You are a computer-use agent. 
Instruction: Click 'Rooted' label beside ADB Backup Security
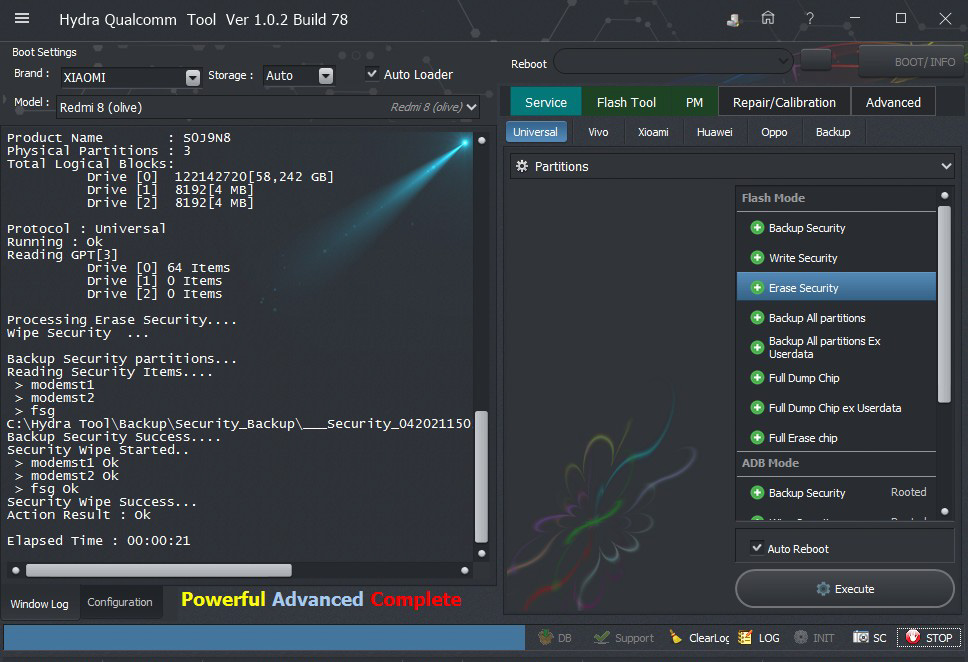pos(908,492)
